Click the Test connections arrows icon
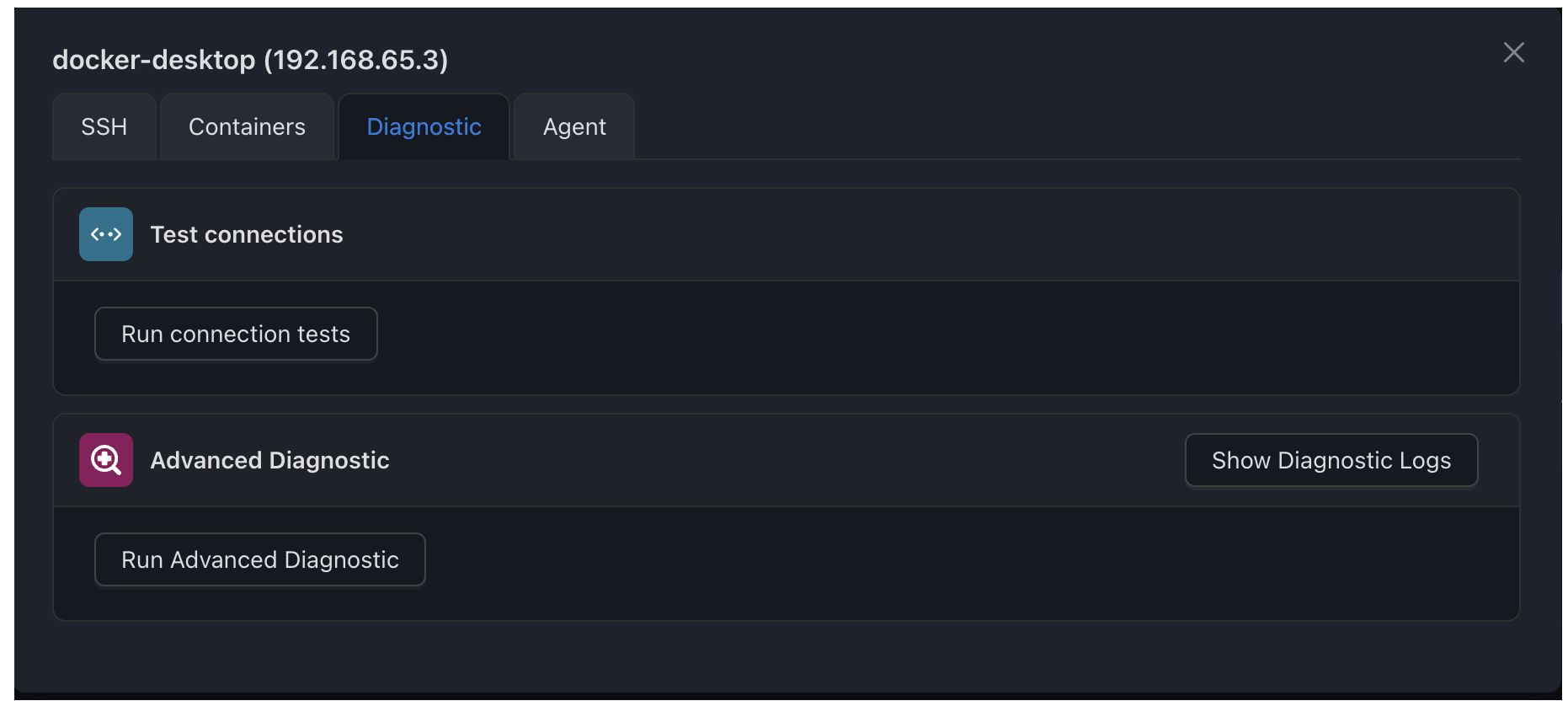 click(106, 234)
